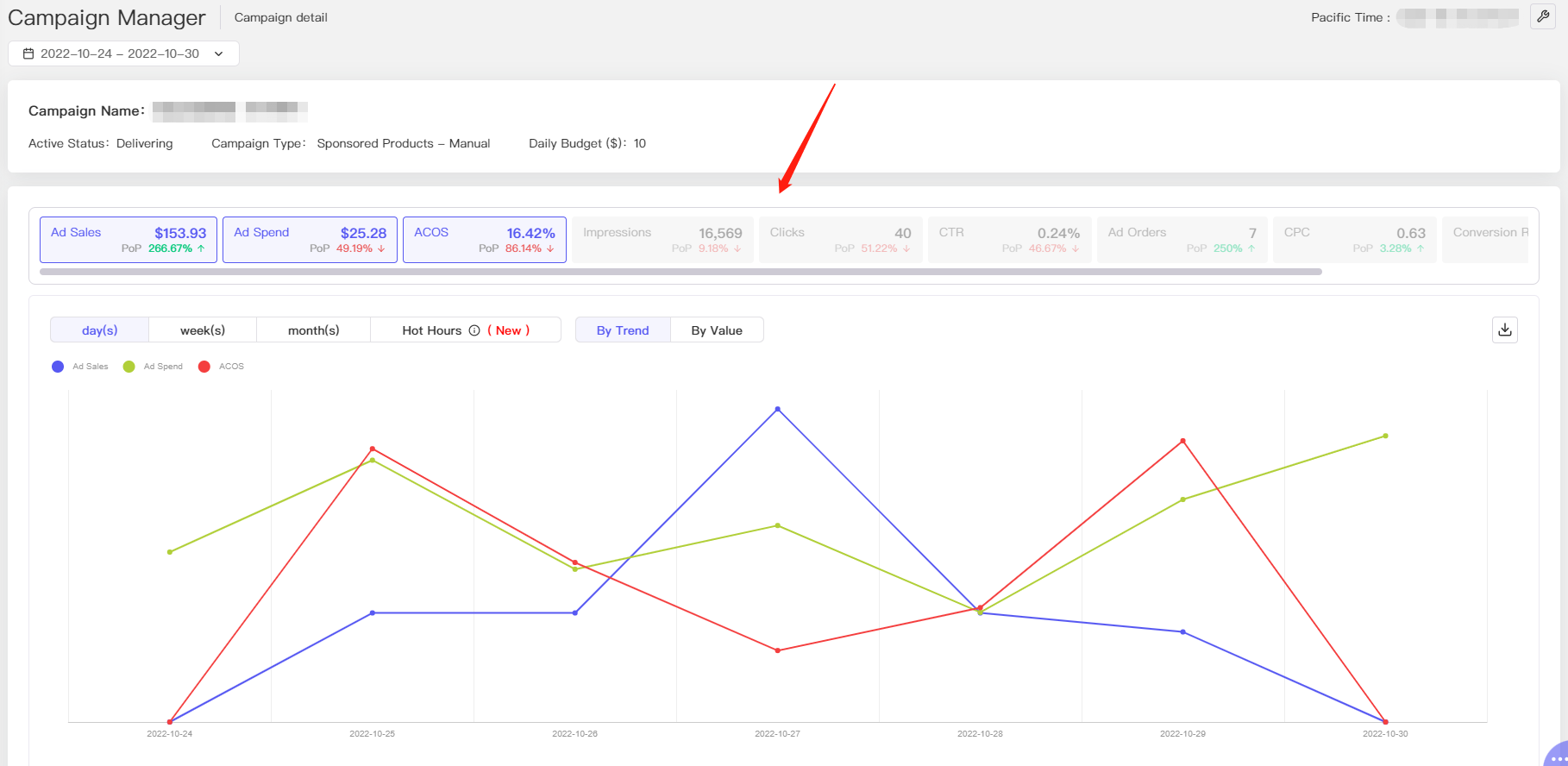Image resolution: width=1568 pixels, height=766 pixels.
Task: Enable the Ad Orders metric card
Action: [1182, 240]
